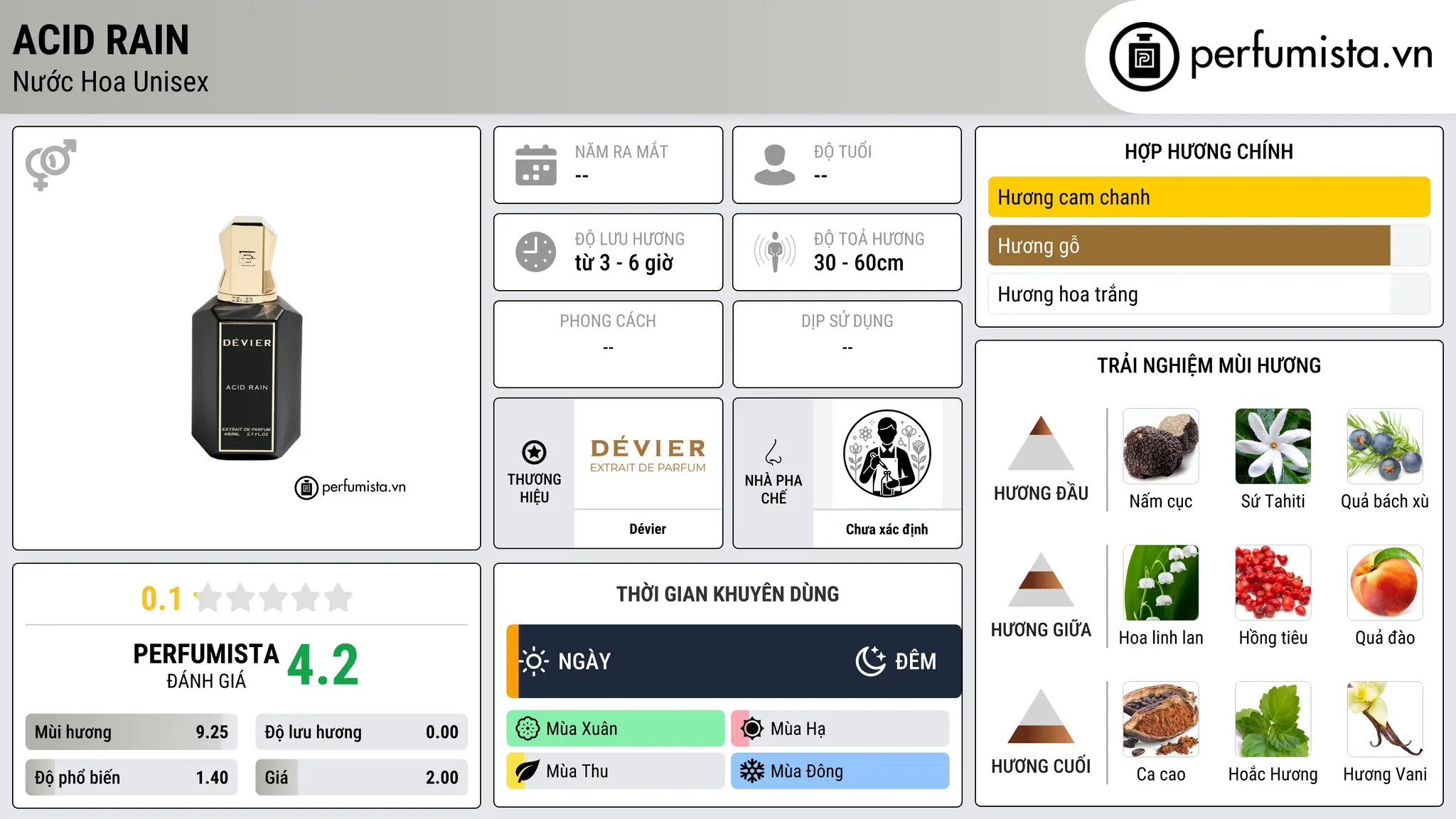Click the clock icon for ĐỘ LƯU HƯƠNG
This screenshot has width=1456, height=819.
536,252
